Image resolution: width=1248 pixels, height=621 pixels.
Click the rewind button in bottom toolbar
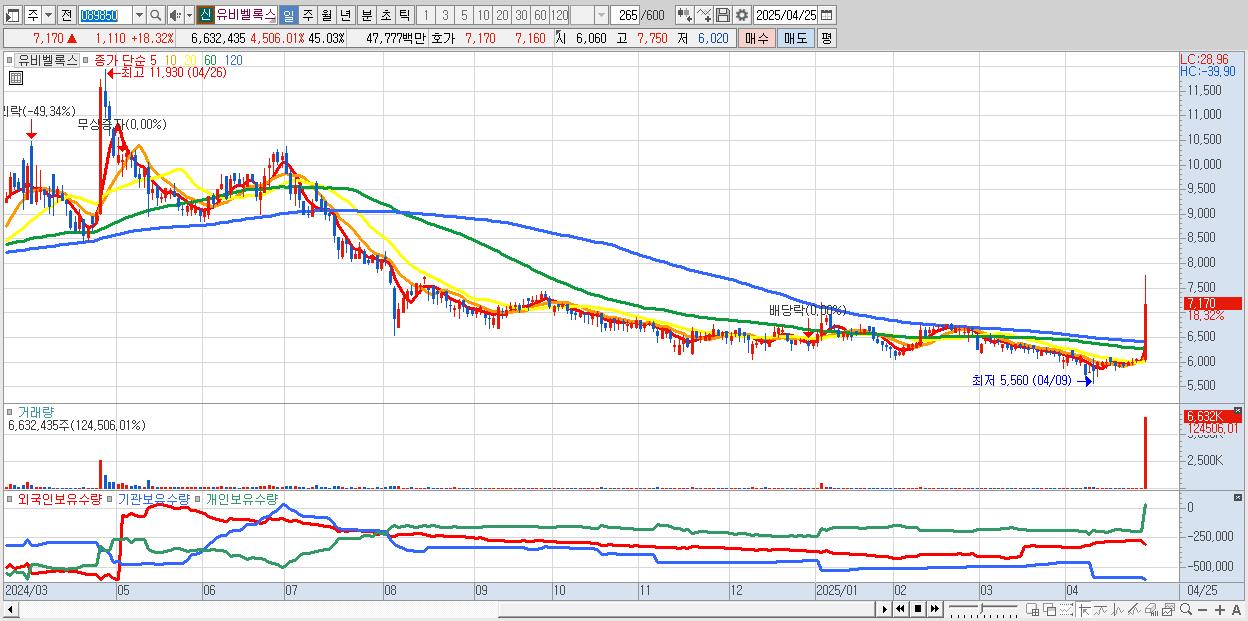point(900,609)
